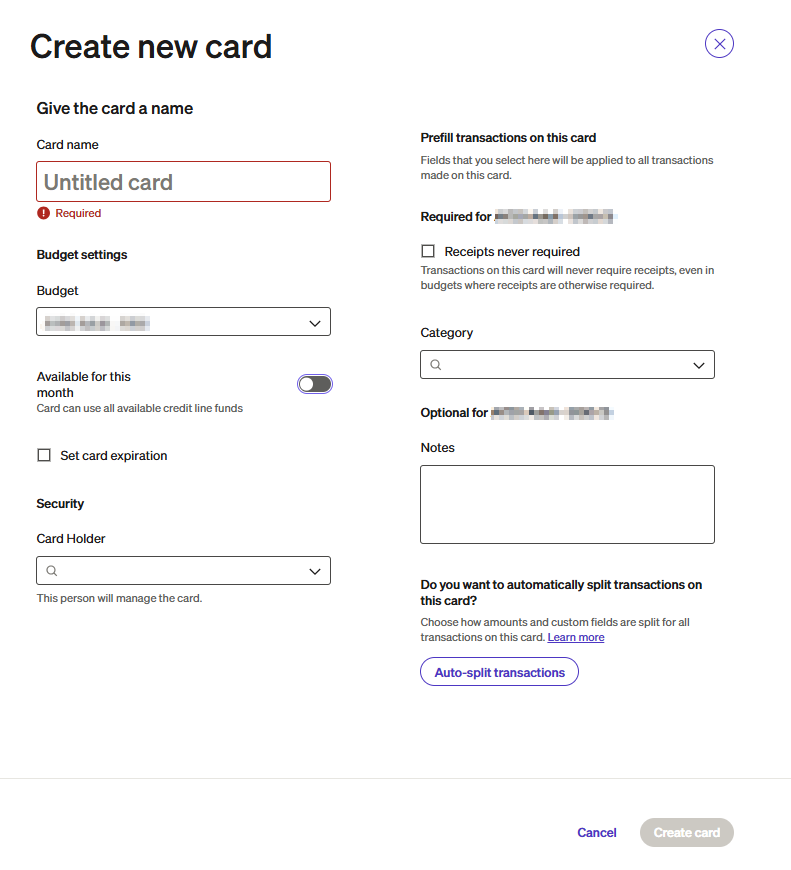Select the Budget combo box value
The image size is (791, 870).
[170, 322]
